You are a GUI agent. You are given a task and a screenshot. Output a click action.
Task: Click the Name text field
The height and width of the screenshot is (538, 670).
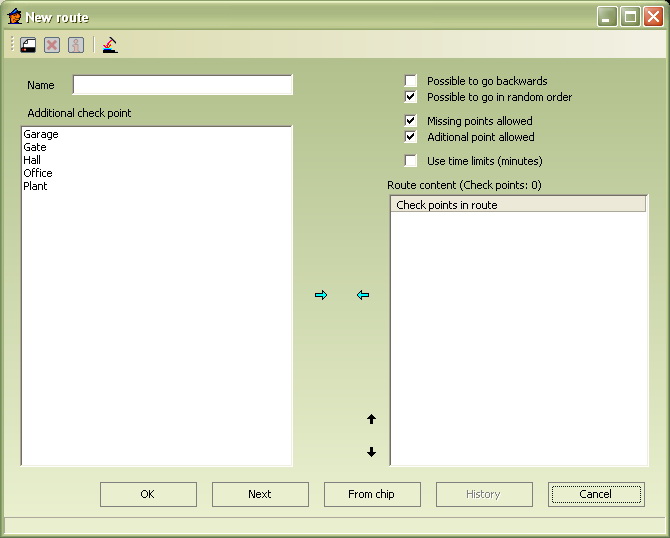[x=182, y=85]
